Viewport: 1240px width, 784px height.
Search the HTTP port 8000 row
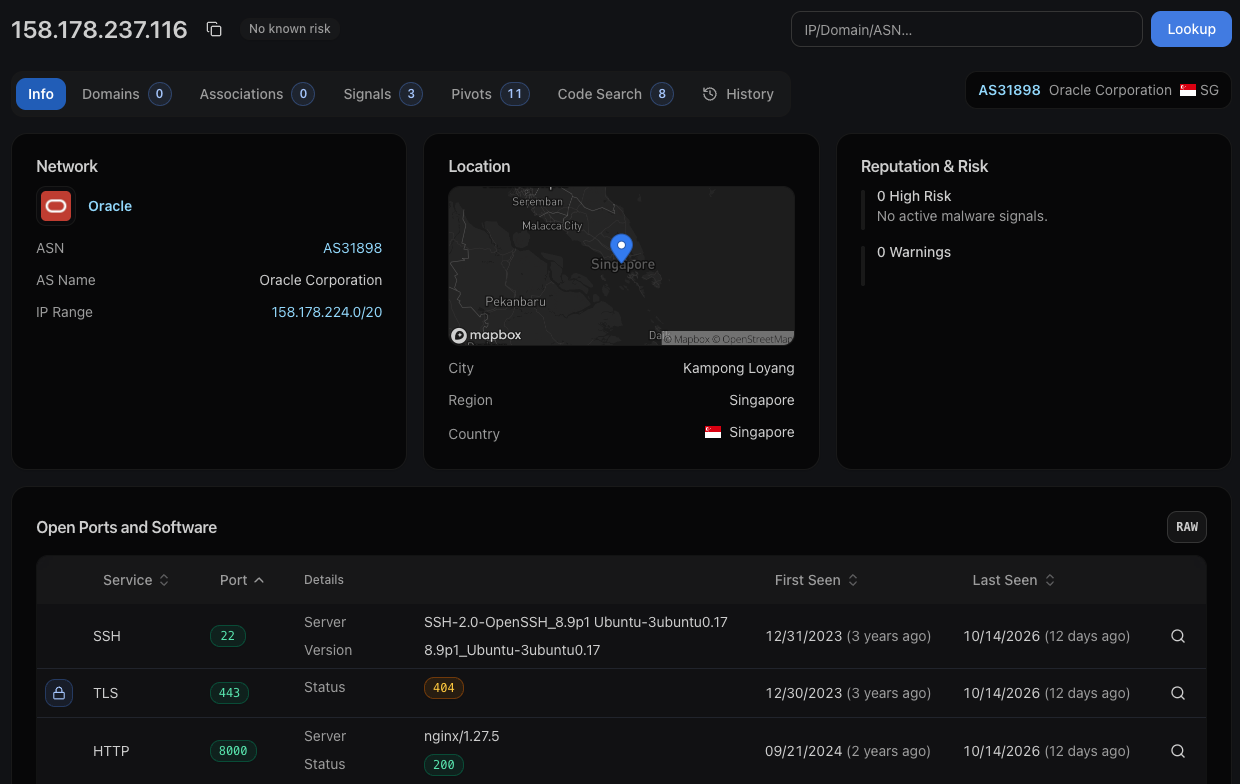point(1178,751)
